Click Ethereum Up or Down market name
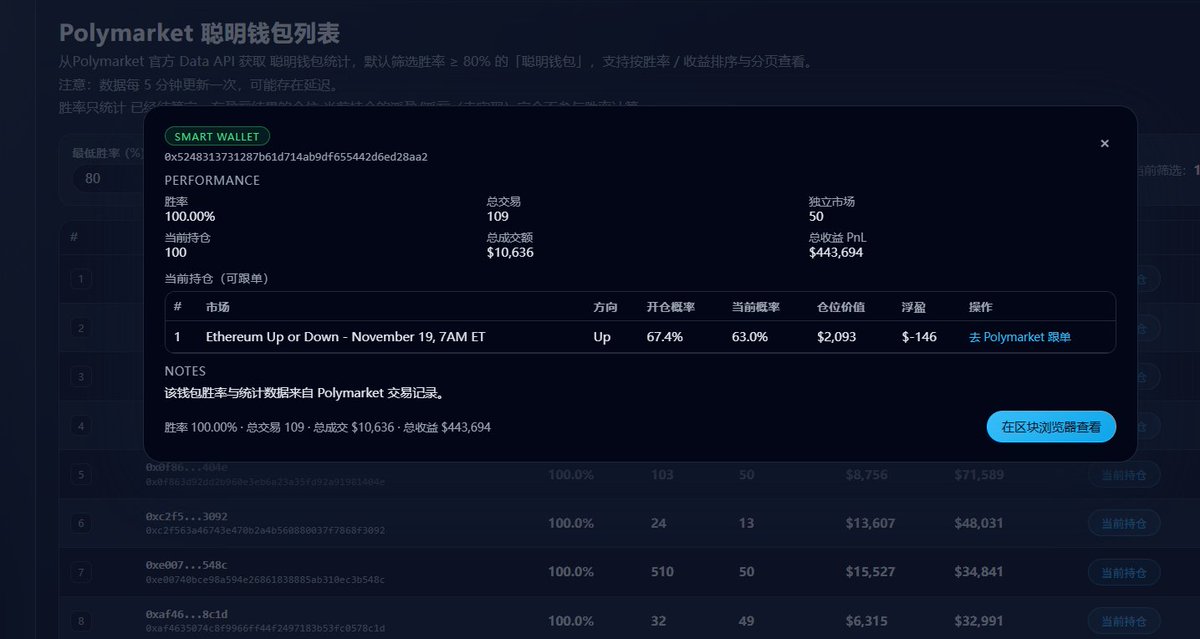Viewport: 1200px width, 639px height. point(345,337)
